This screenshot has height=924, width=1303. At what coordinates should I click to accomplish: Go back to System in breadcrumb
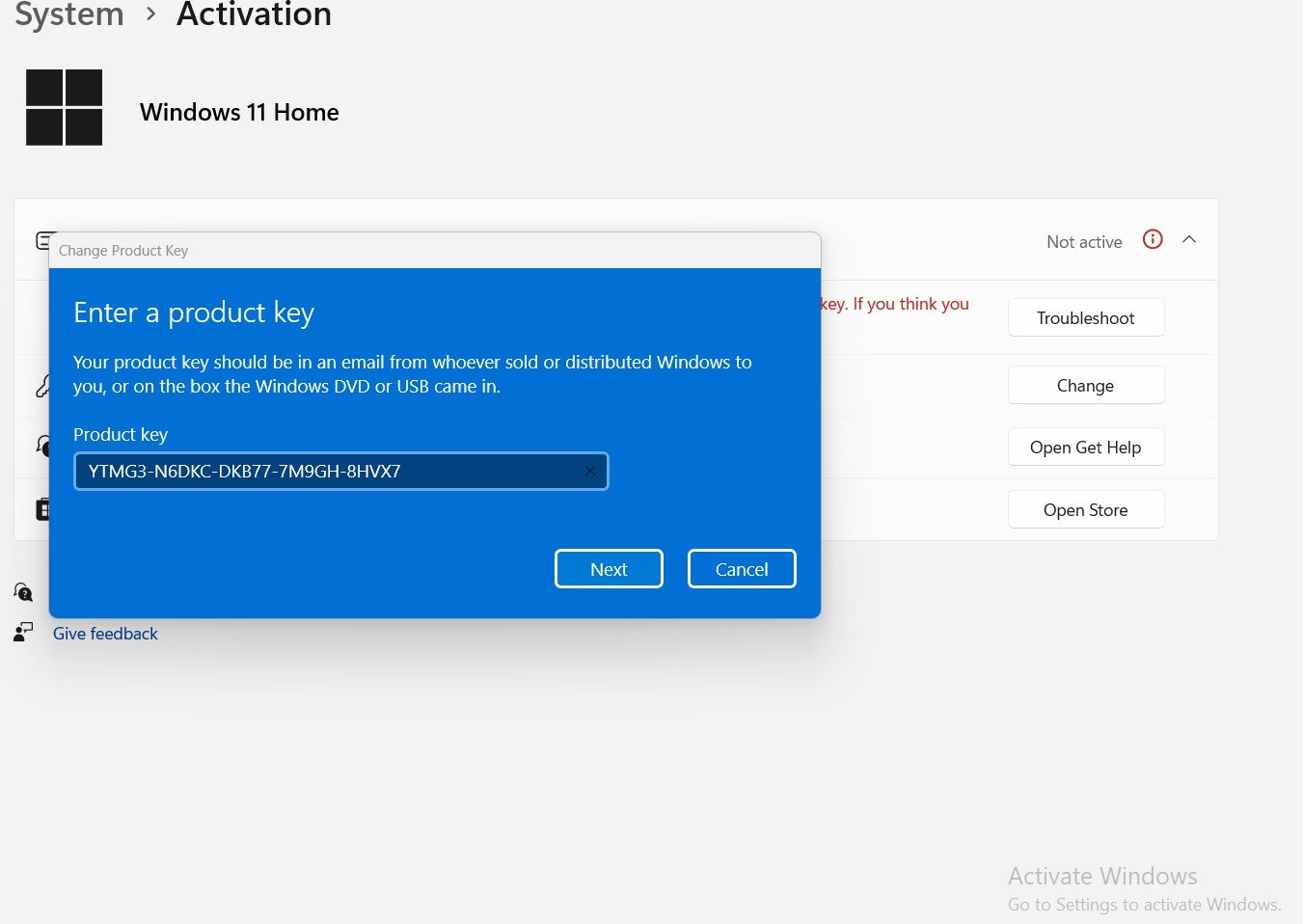(69, 14)
